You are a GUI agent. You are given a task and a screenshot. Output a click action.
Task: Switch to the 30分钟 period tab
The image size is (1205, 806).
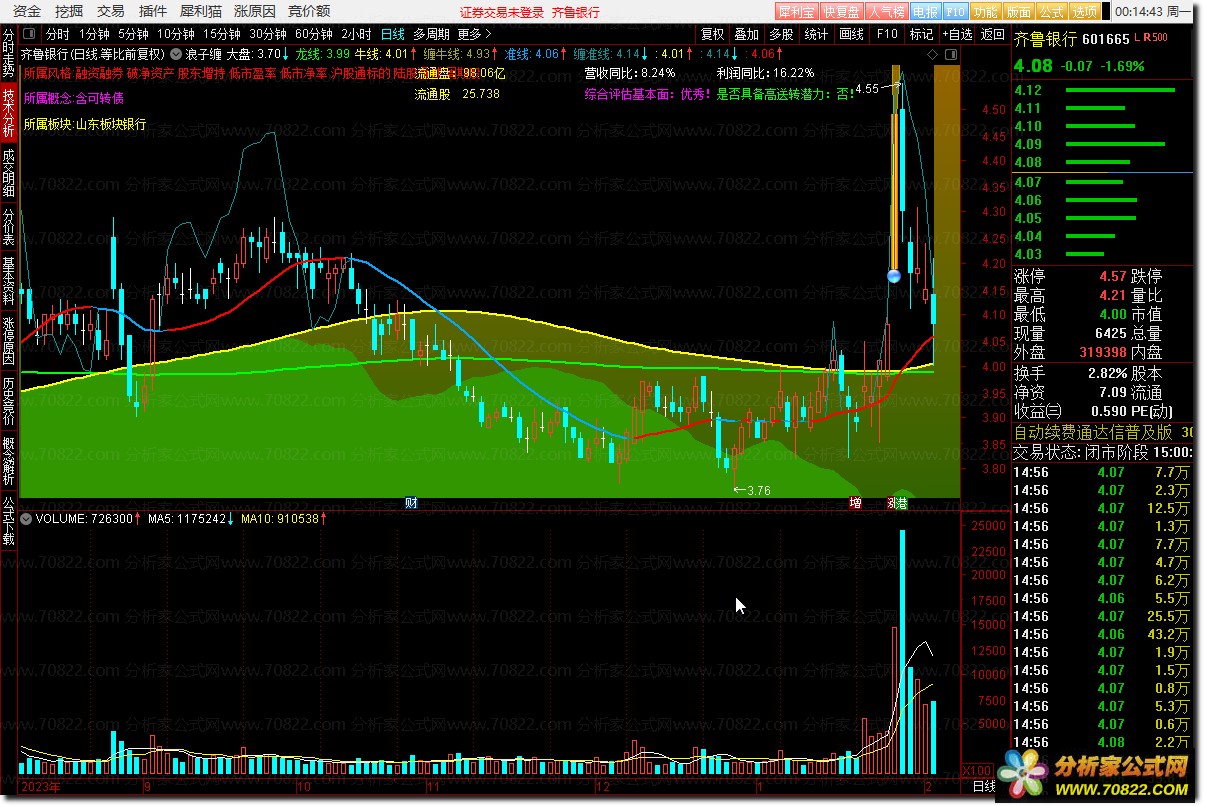[x=268, y=34]
